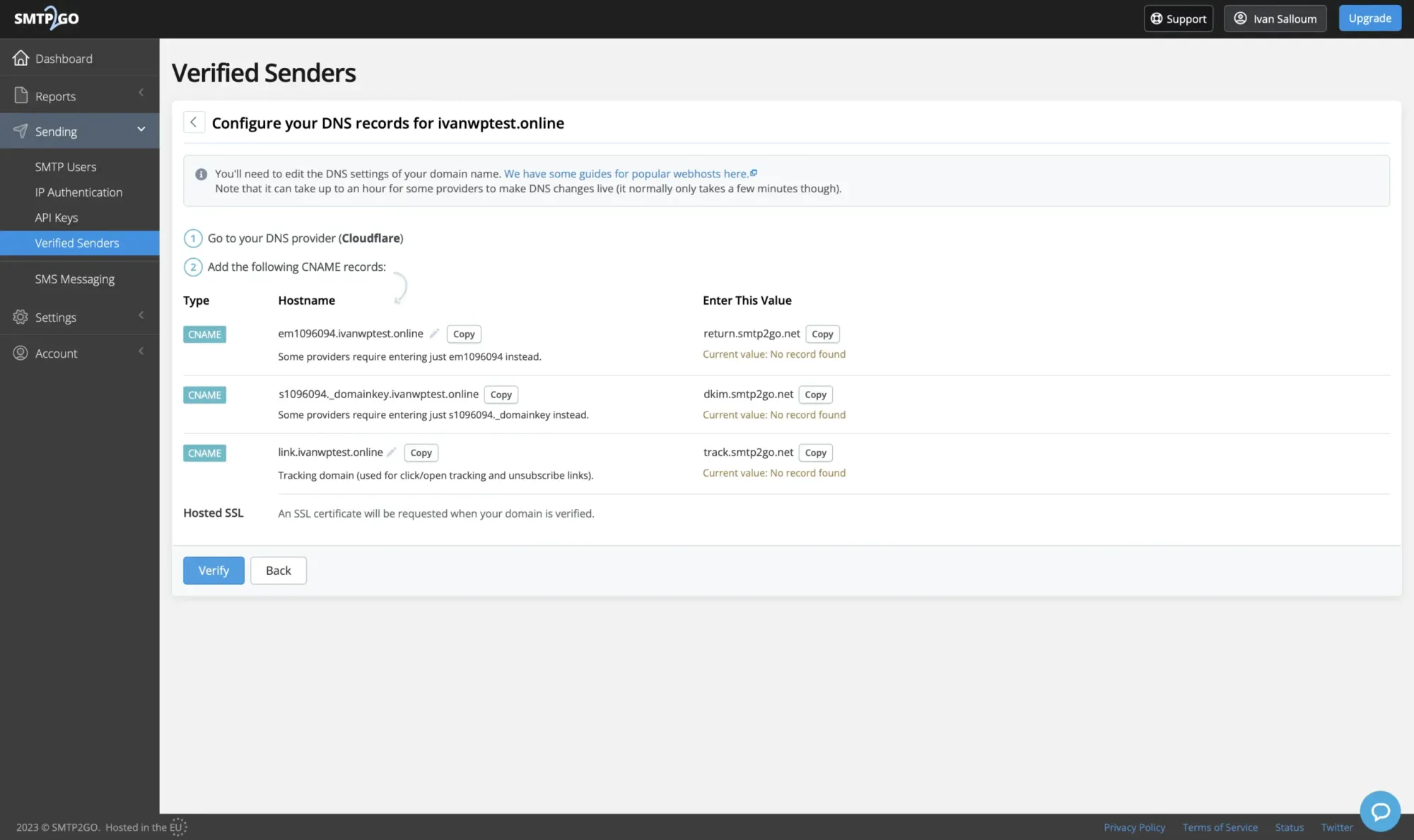Viewport: 1414px width, 840px height.
Task: Click the back arrow near the heading
Action: click(193, 122)
